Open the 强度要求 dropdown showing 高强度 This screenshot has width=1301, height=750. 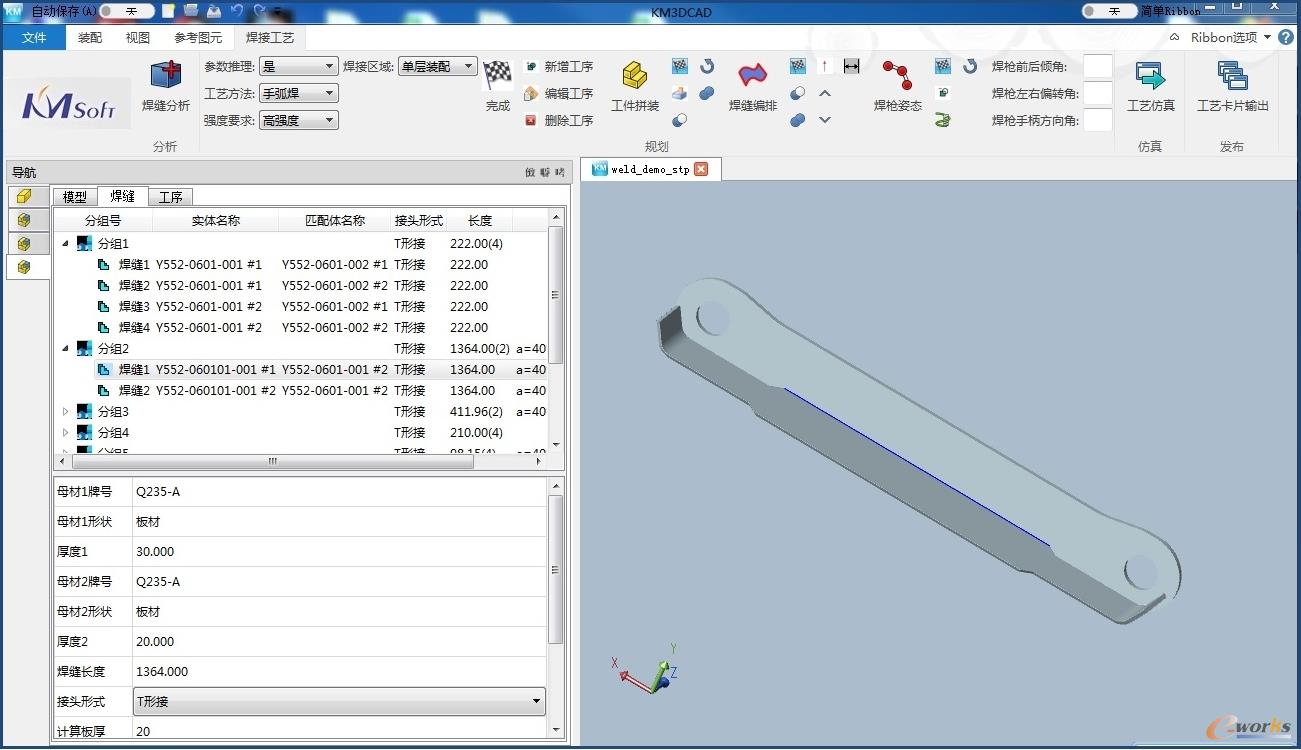(298, 120)
